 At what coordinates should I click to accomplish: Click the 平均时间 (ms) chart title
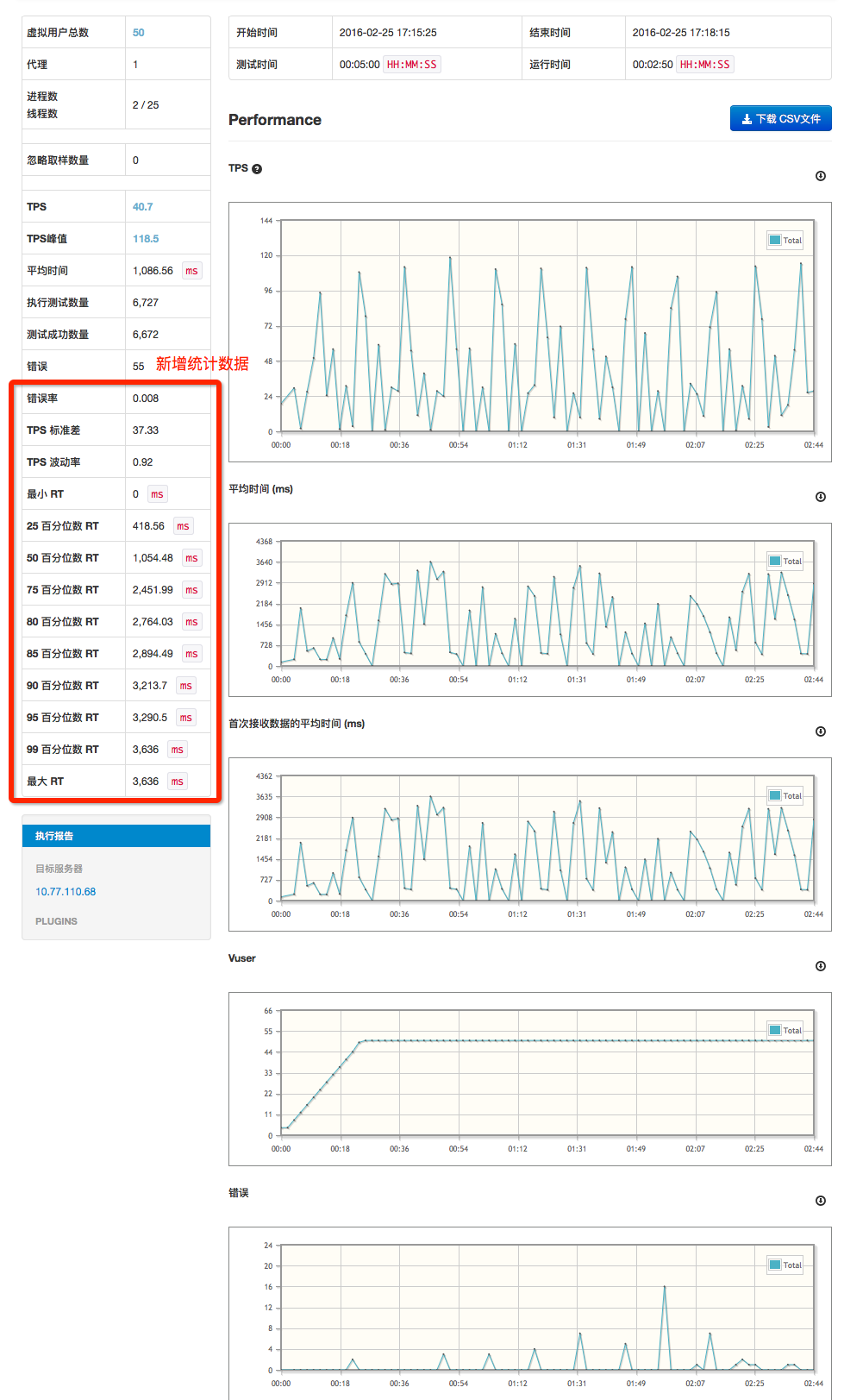(x=260, y=489)
